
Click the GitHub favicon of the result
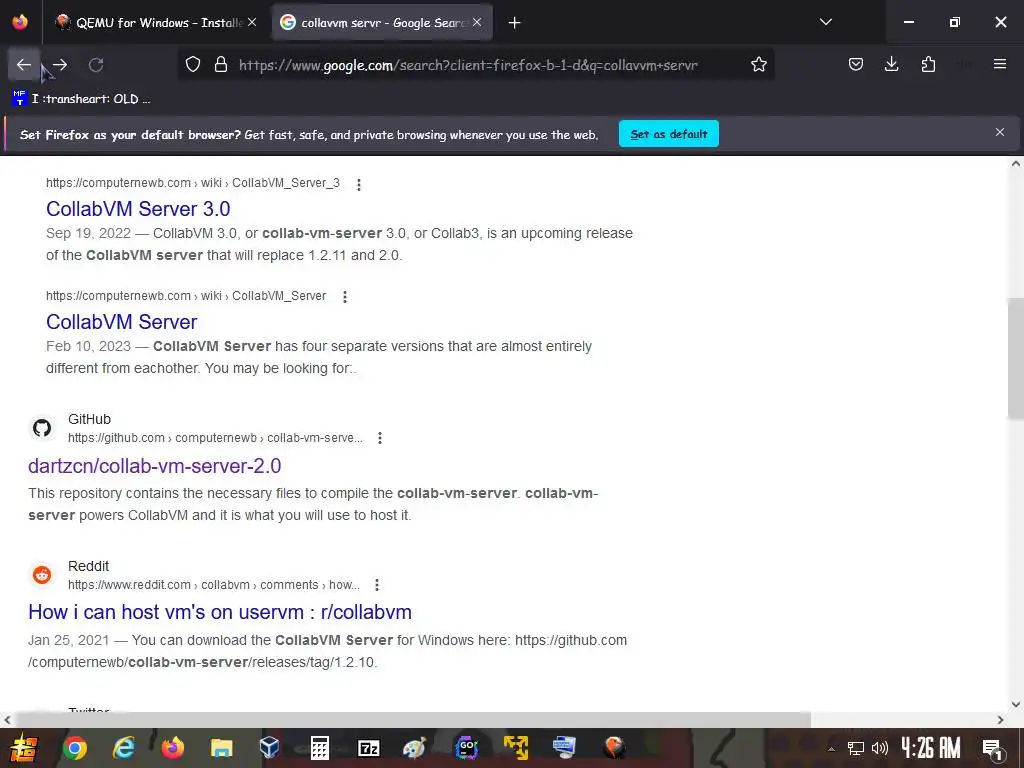42,428
